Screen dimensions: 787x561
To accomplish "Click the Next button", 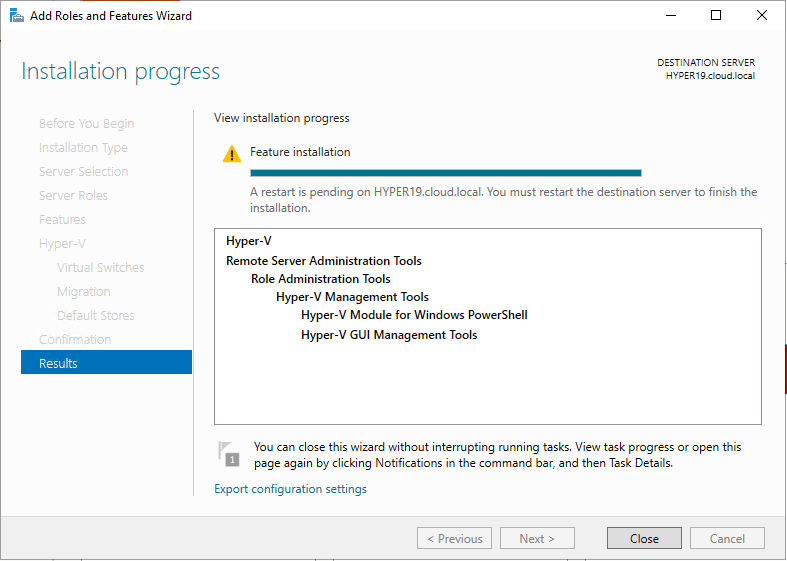I will click(537, 538).
